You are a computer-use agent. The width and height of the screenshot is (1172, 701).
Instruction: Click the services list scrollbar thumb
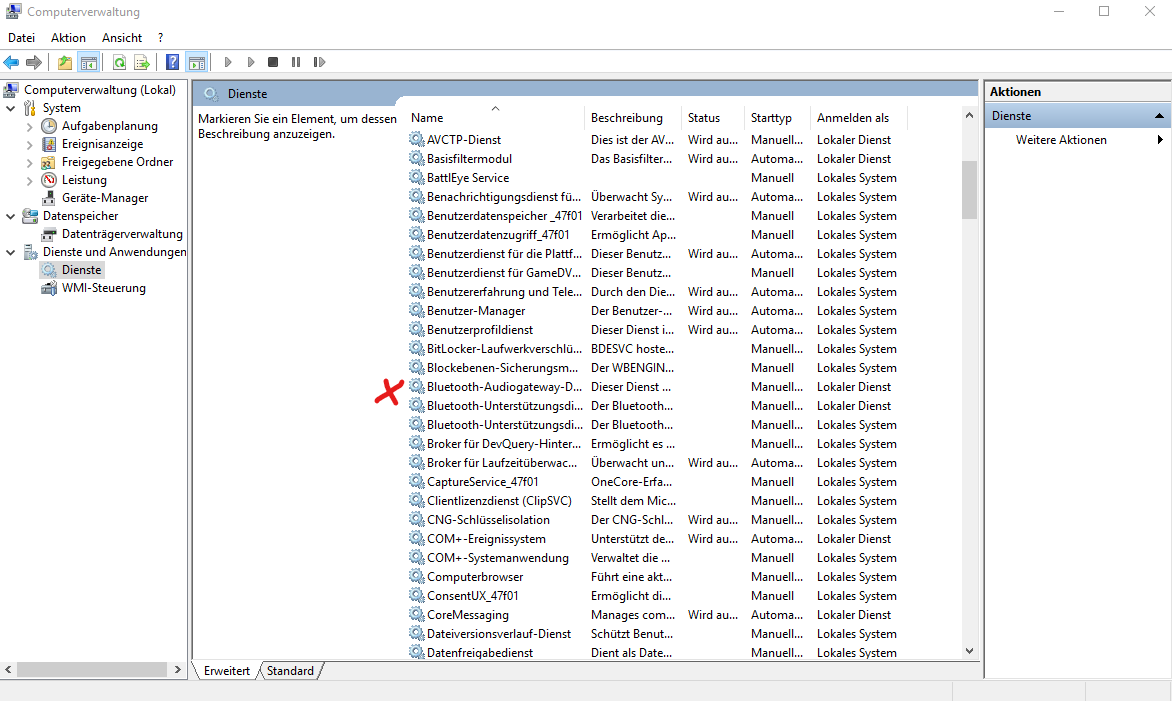(x=969, y=190)
